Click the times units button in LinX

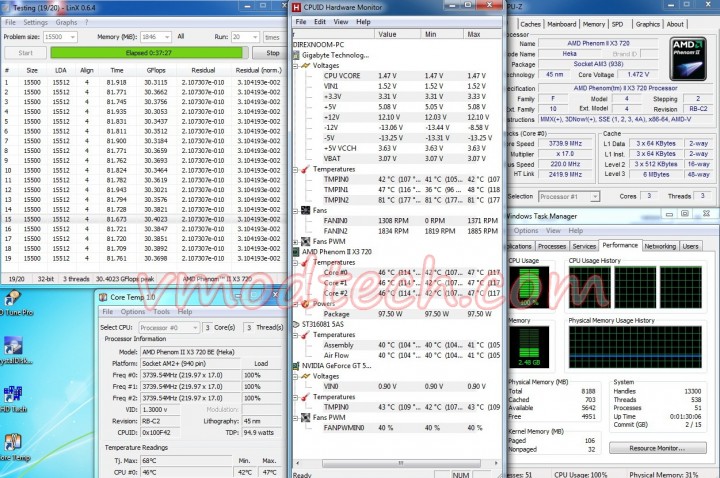[272, 37]
